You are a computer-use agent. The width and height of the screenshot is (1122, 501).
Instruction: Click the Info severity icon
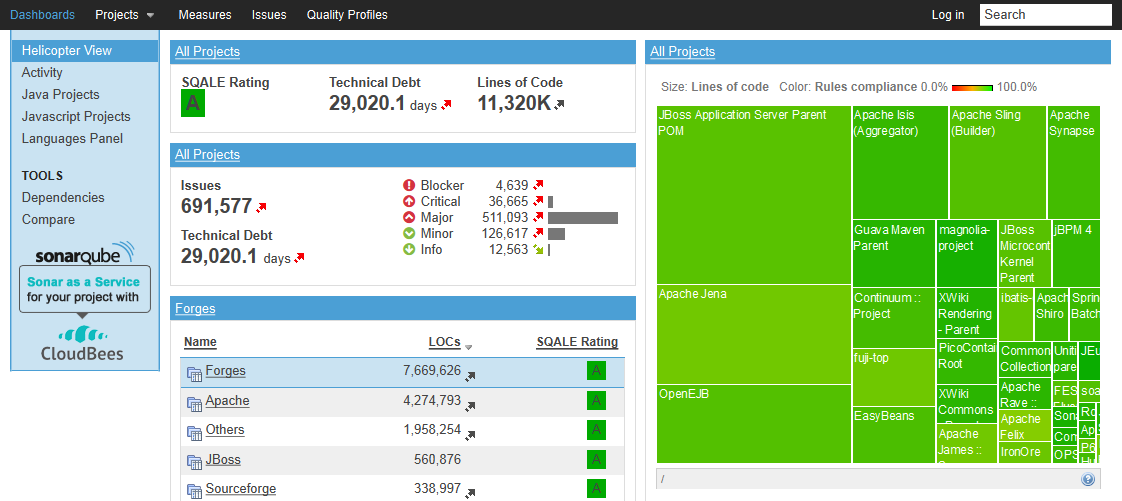click(x=409, y=250)
